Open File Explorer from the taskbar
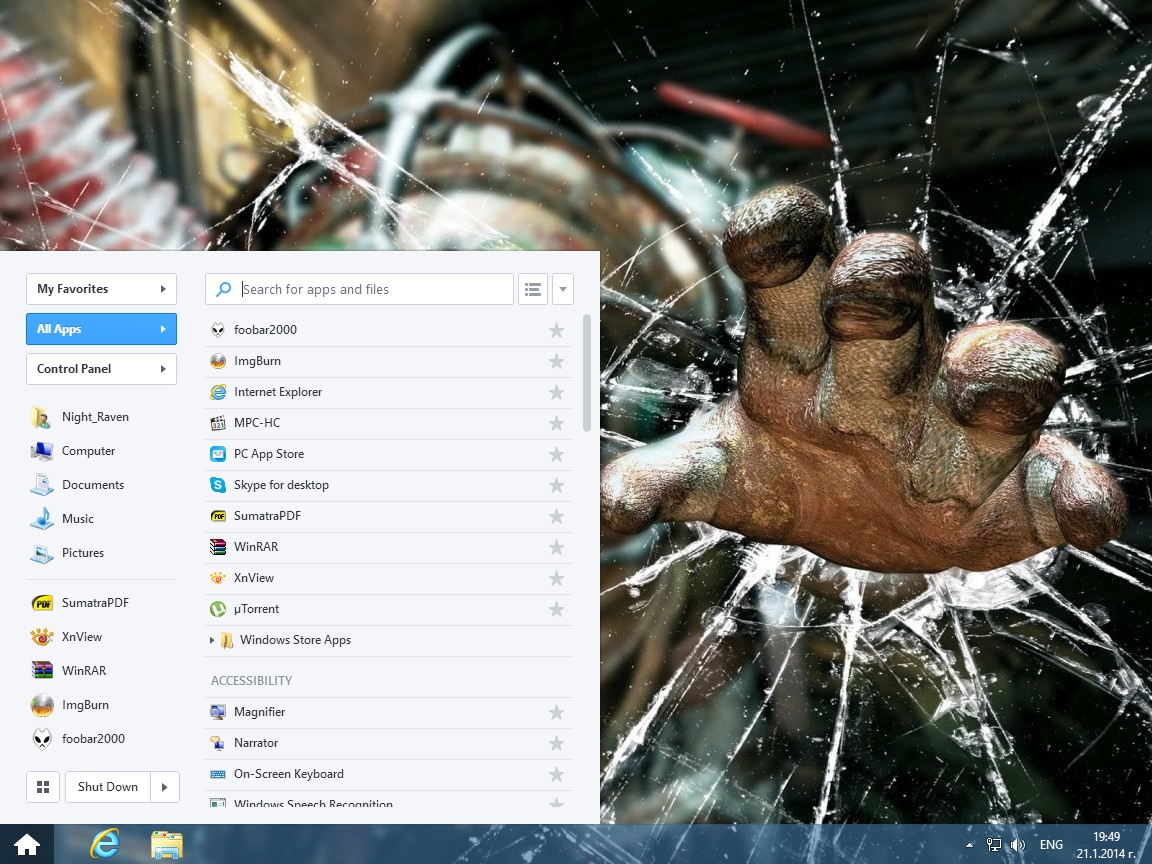This screenshot has width=1152, height=864. 167,845
